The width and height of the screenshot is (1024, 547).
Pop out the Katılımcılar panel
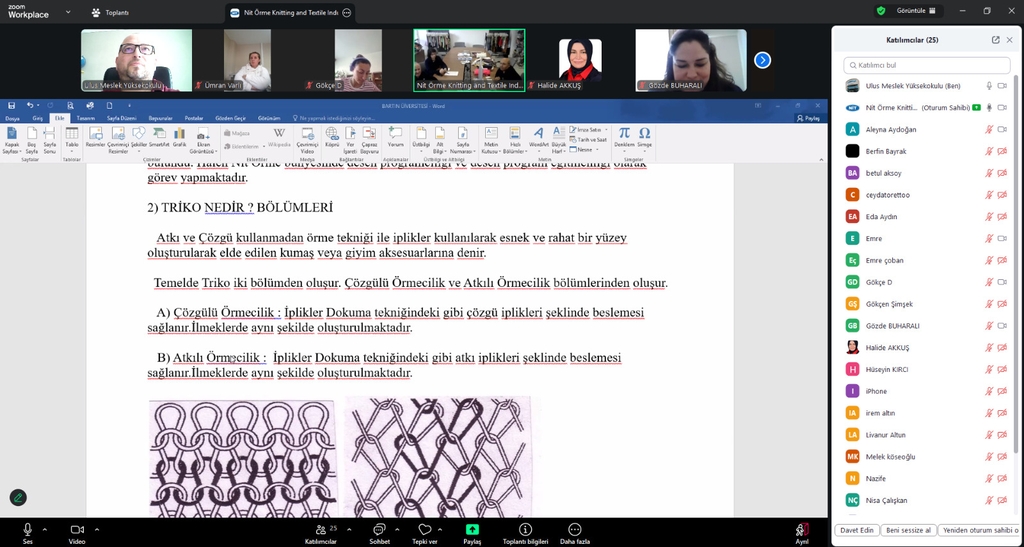coord(995,40)
